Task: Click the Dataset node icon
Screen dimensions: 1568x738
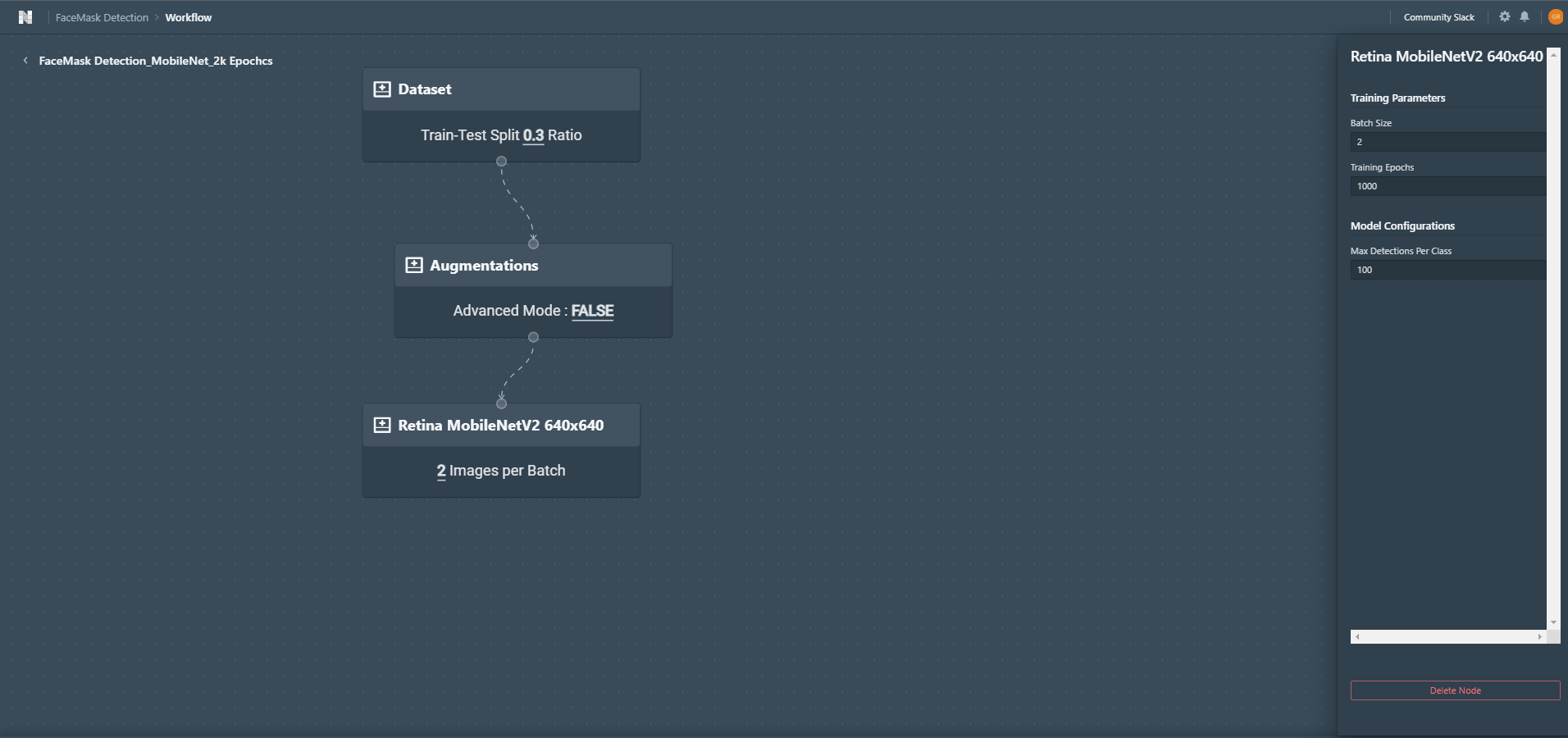Action: 382,89
